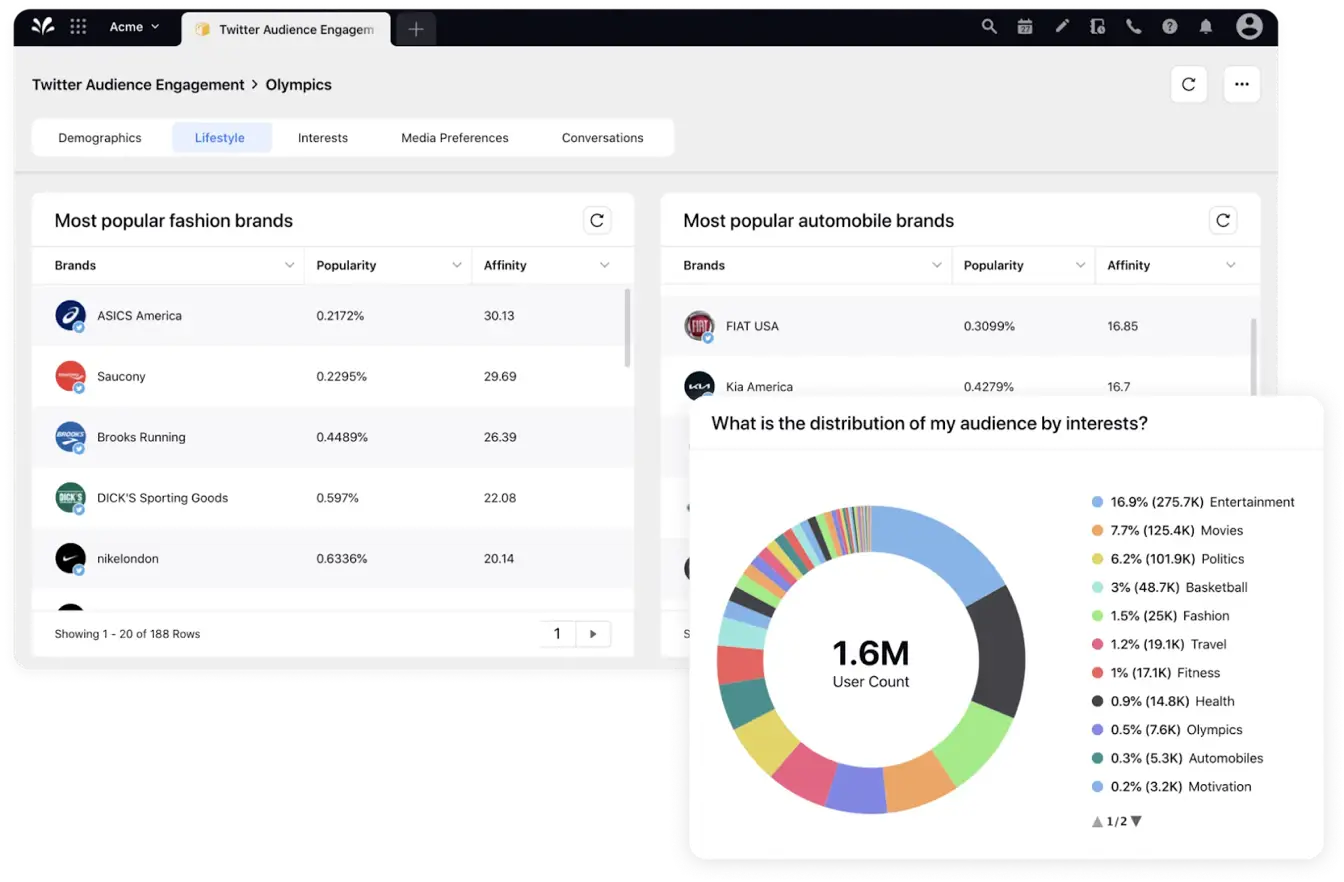Screen dimensions: 1344x882
Task: Open the app launcher grid icon
Action: [x=78, y=26]
